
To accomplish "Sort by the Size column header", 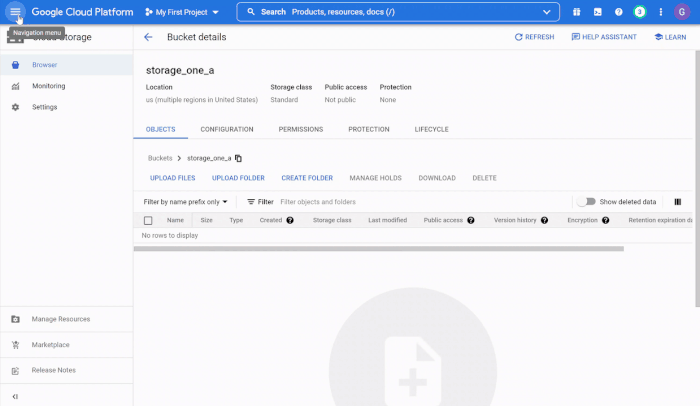I will point(206,220).
